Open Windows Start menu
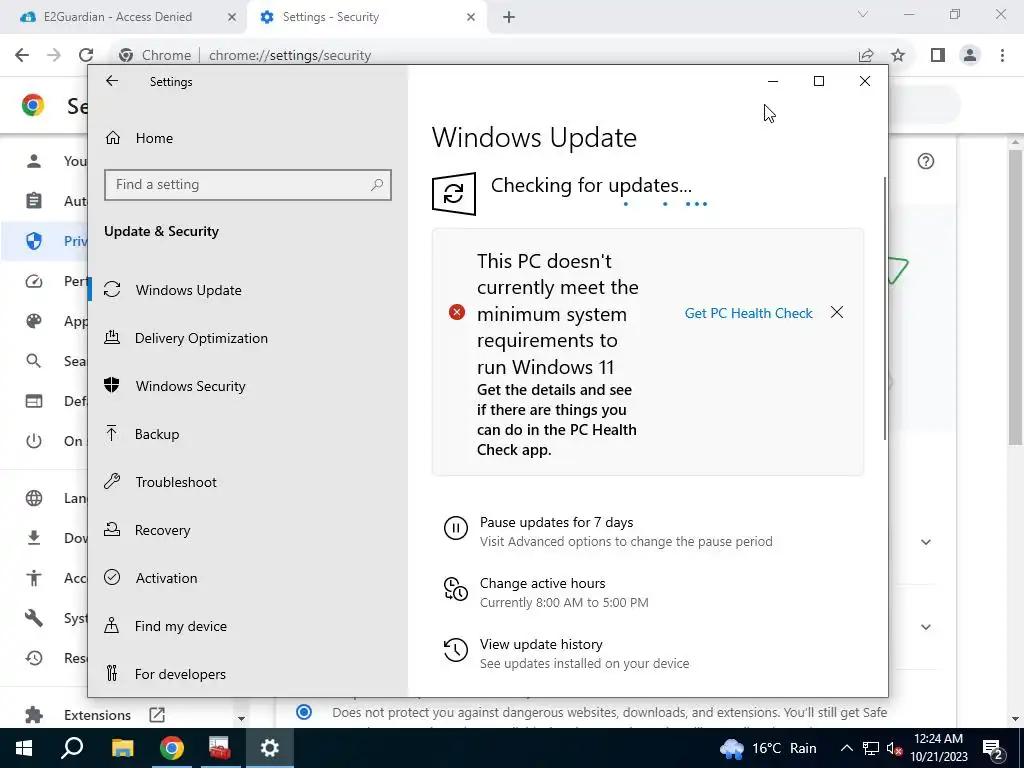Screen dimensions: 1024x768 pyautogui.click(x=24, y=748)
